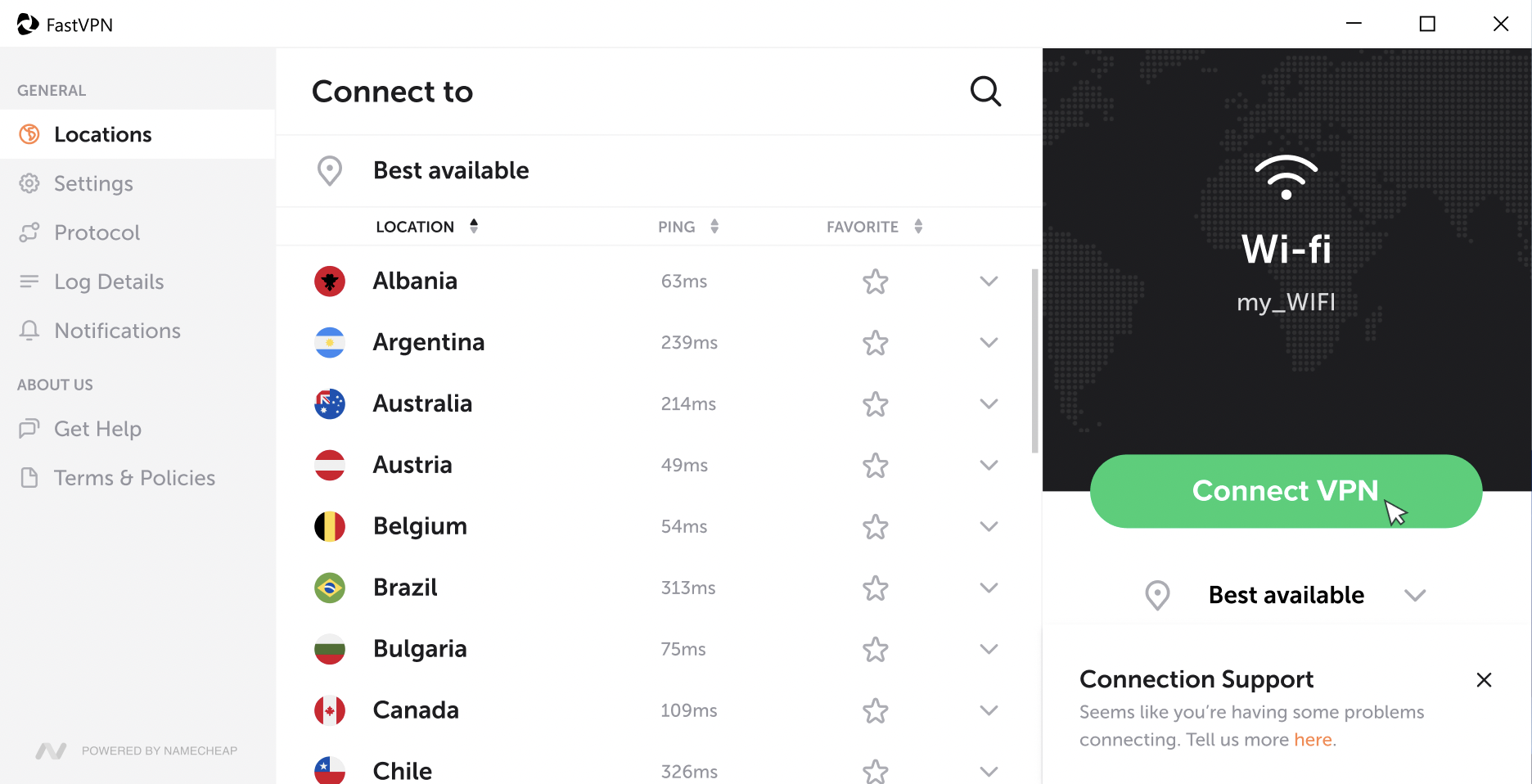Sort the list by the PING column
This screenshot has height=784, width=1532.
coord(688,227)
